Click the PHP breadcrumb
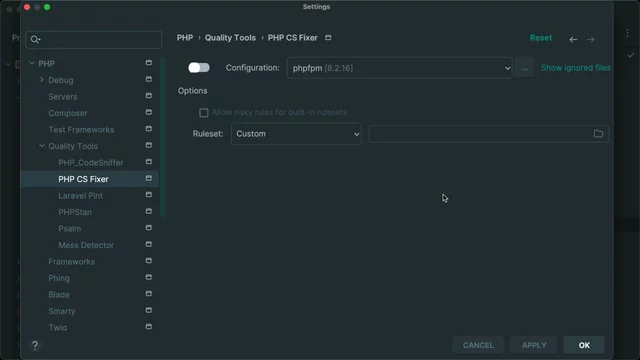The height and width of the screenshot is (360, 640). click(x=185, y=38)
